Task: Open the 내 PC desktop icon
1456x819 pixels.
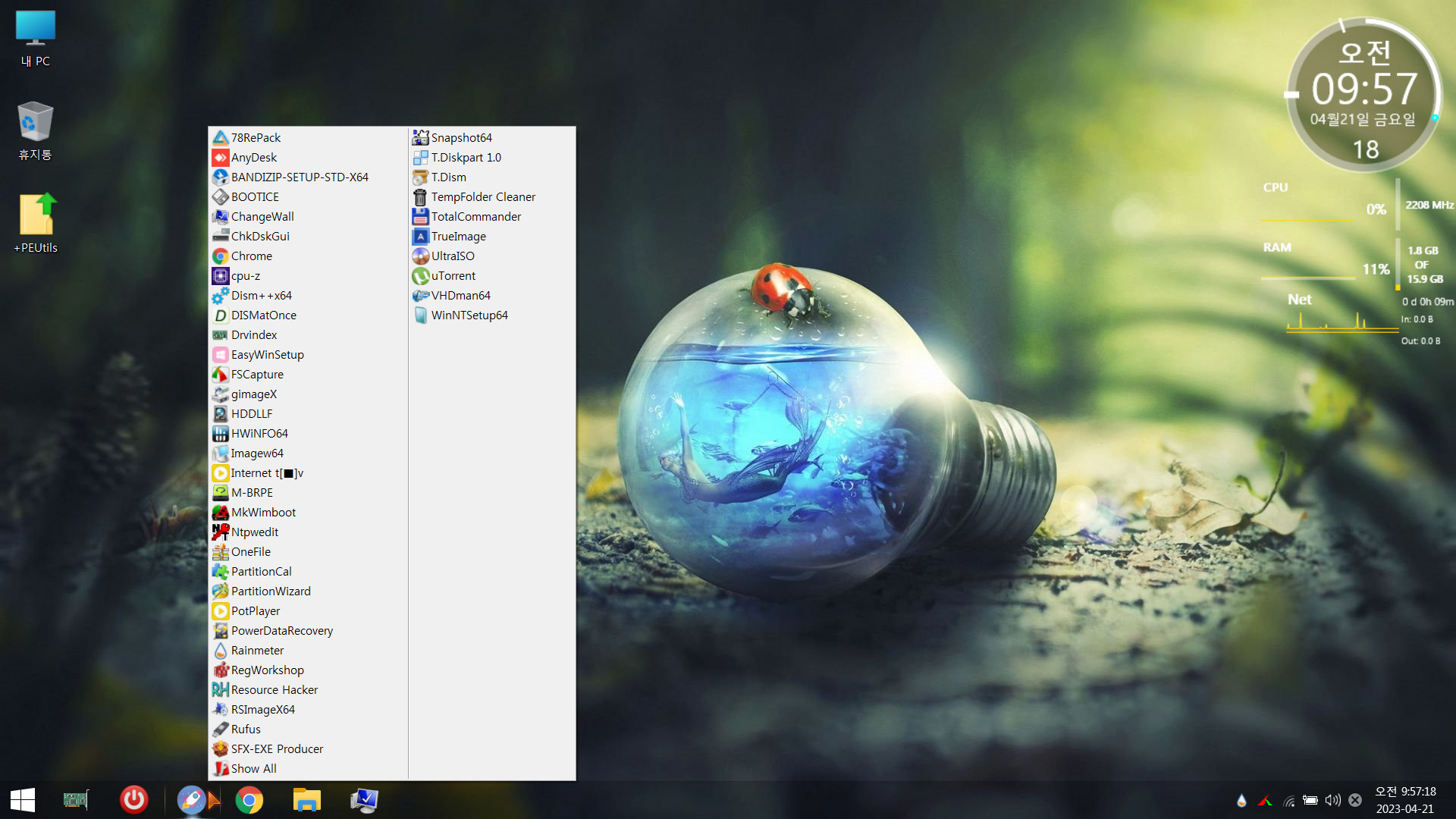Action: [x=36, y=39]
